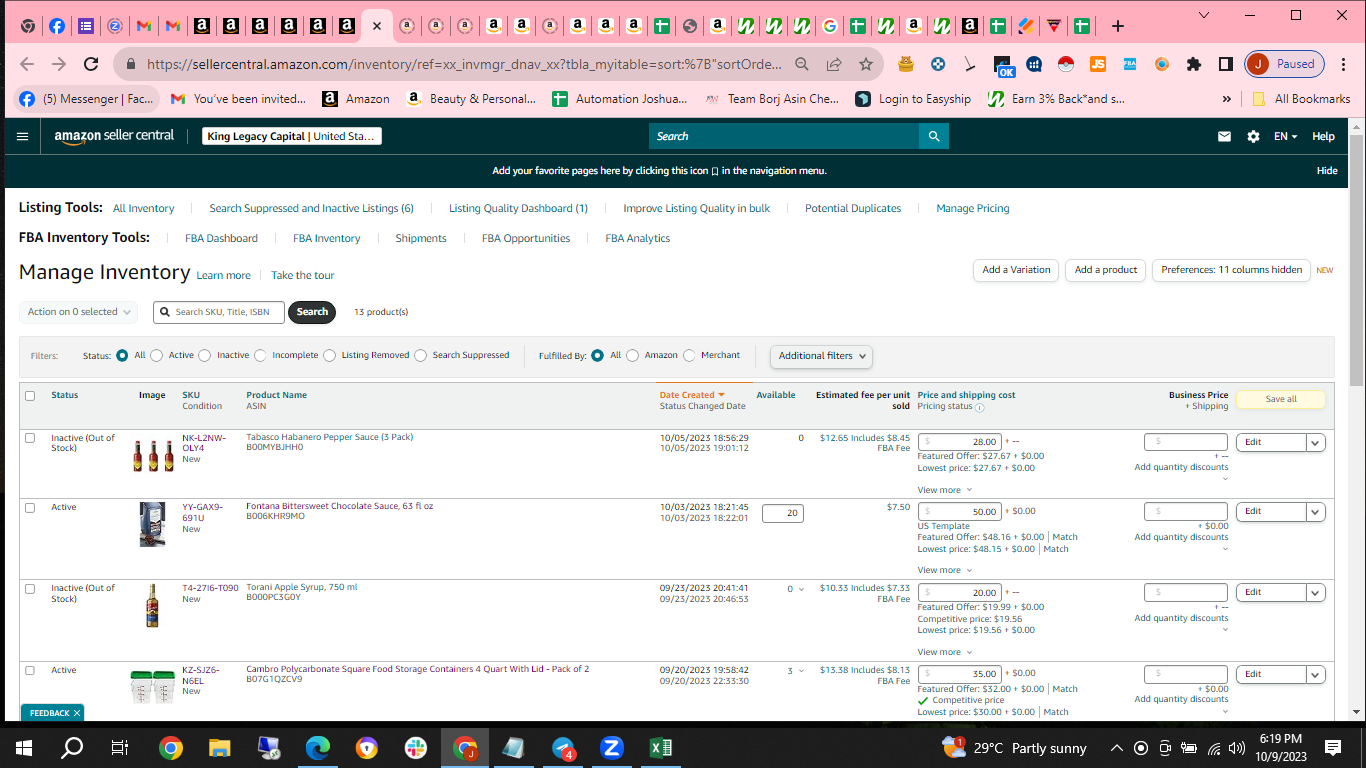Expand View more under Tabasco pricing
The image size is (1366, 768).
click(944, 490)
